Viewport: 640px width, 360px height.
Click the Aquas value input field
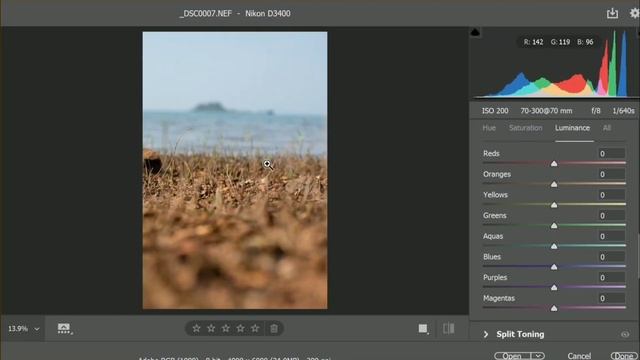point(611,236)
